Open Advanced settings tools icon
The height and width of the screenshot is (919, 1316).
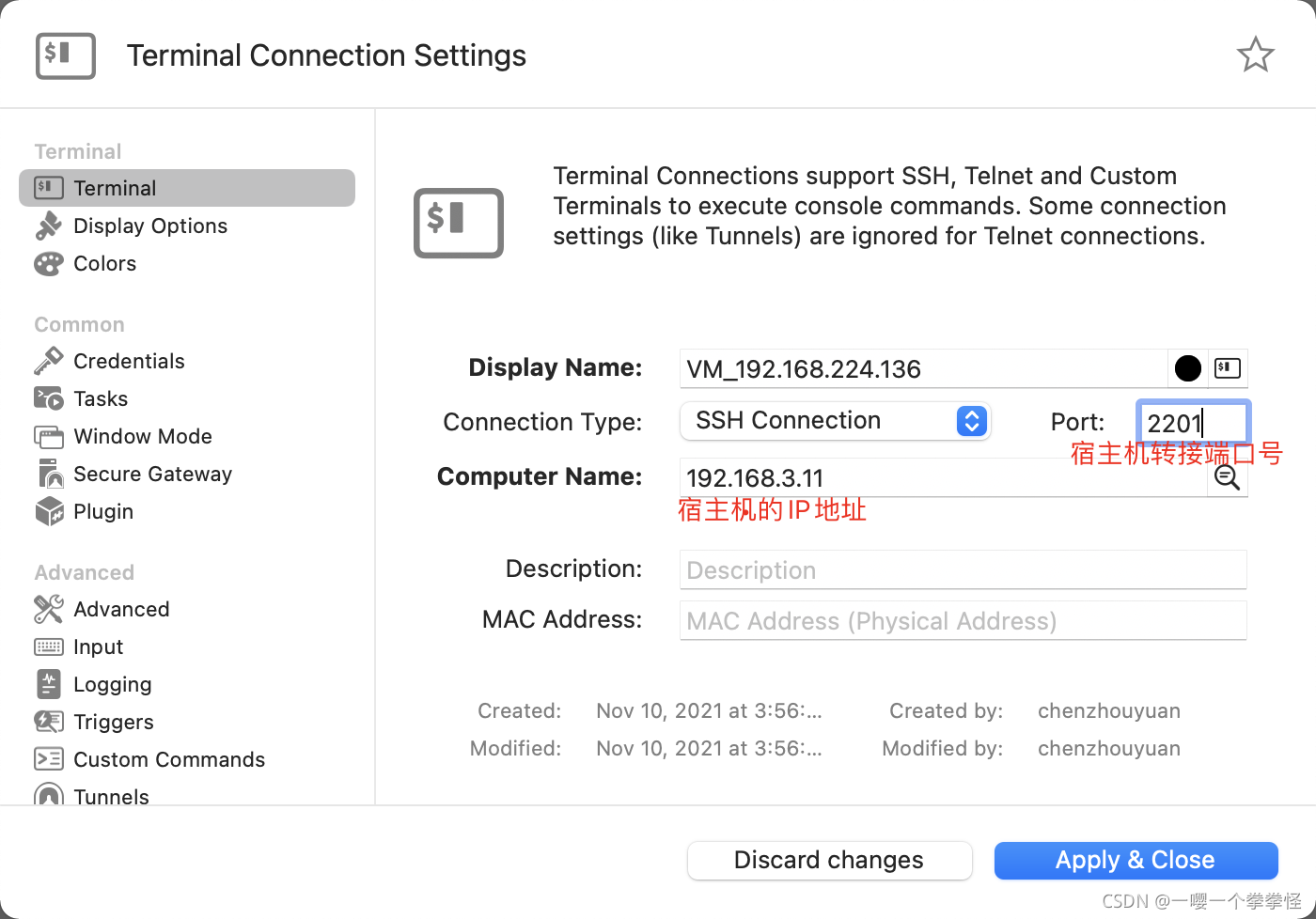click(49, 609)
